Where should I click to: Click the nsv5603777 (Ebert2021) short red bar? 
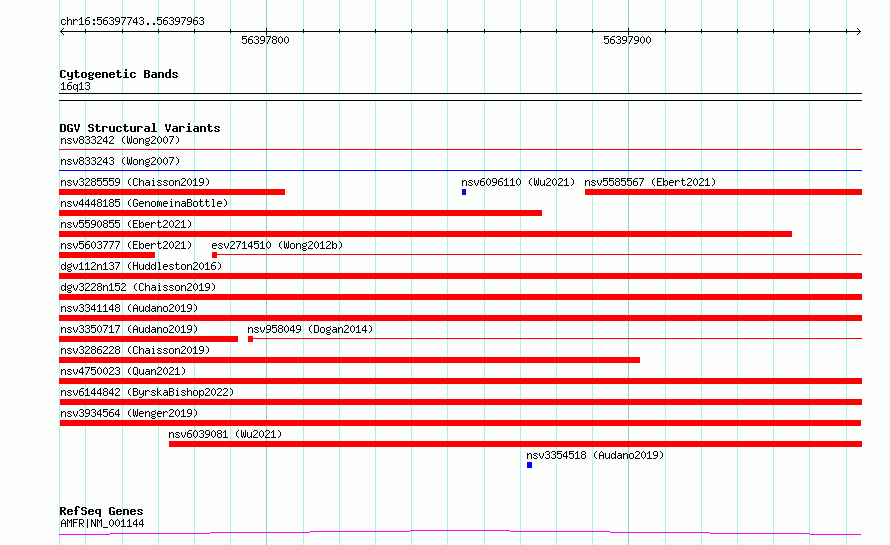coord(107,255)
